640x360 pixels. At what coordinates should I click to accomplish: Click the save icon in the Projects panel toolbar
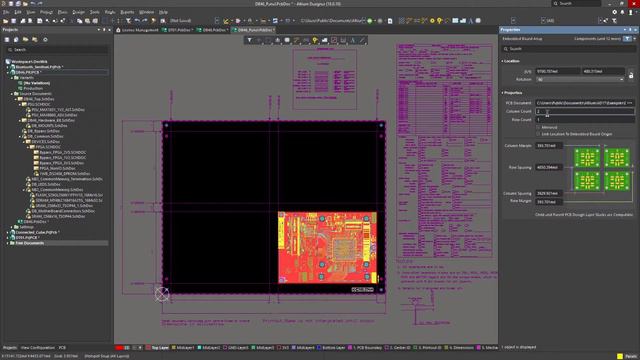(7, 40)
